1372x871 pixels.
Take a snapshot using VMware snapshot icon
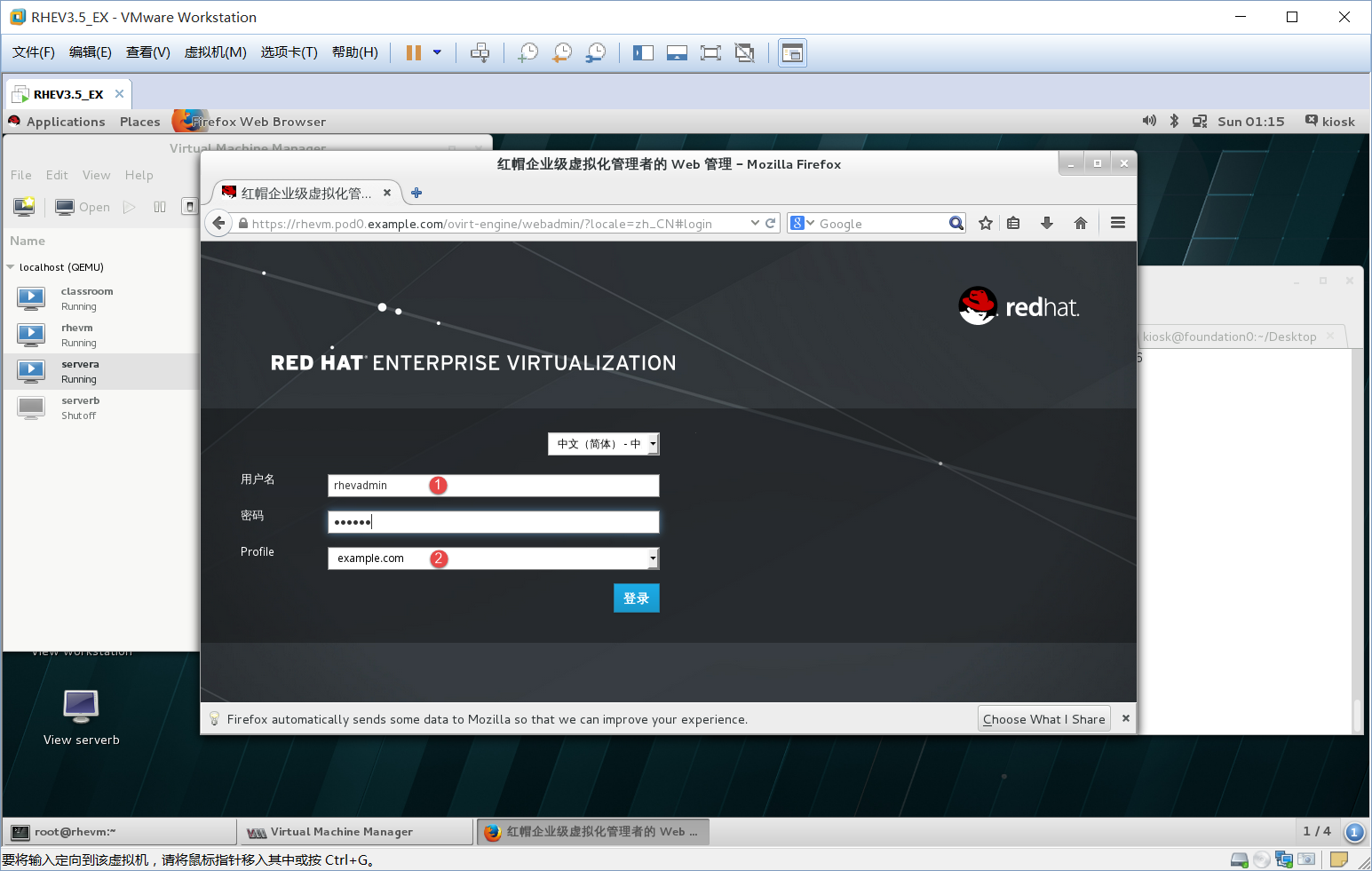tap(528, 52)
